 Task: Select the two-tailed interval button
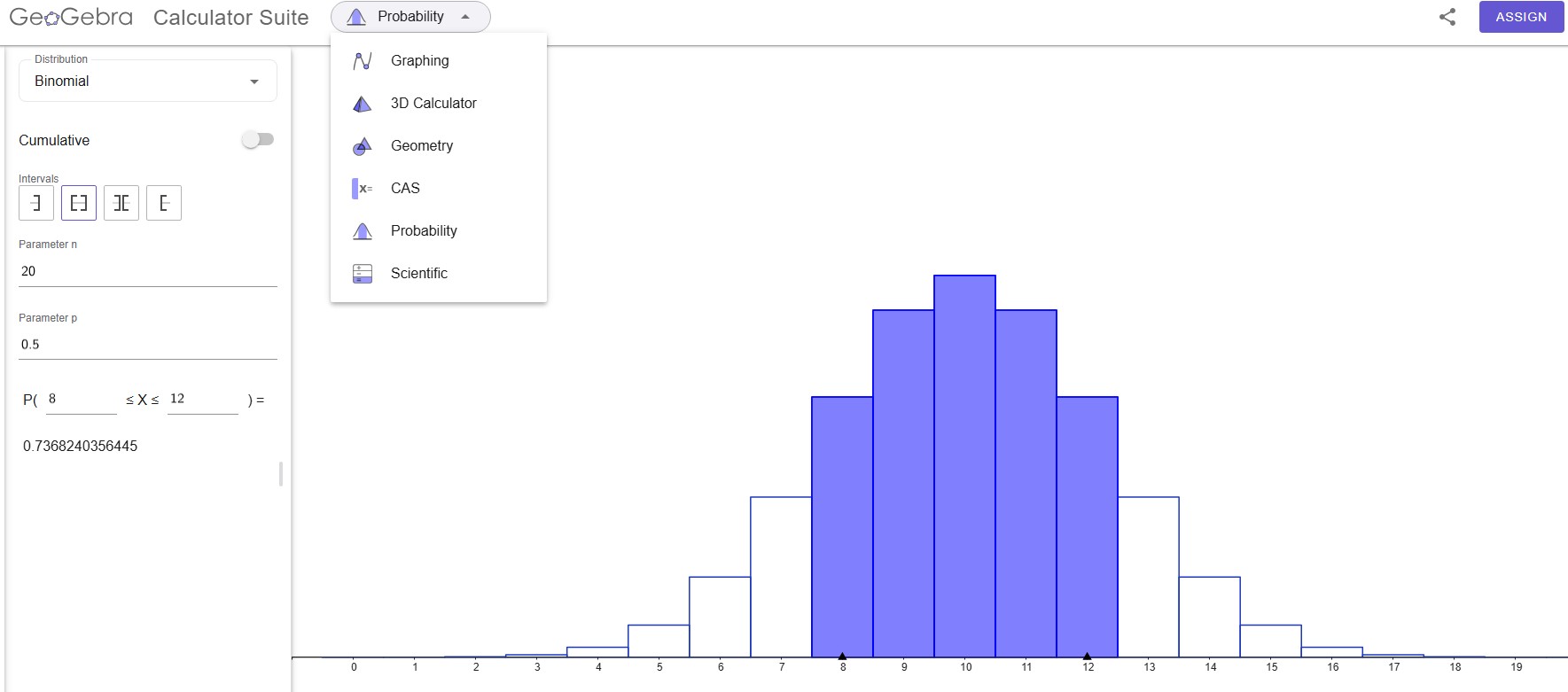[x=121, y=203]
